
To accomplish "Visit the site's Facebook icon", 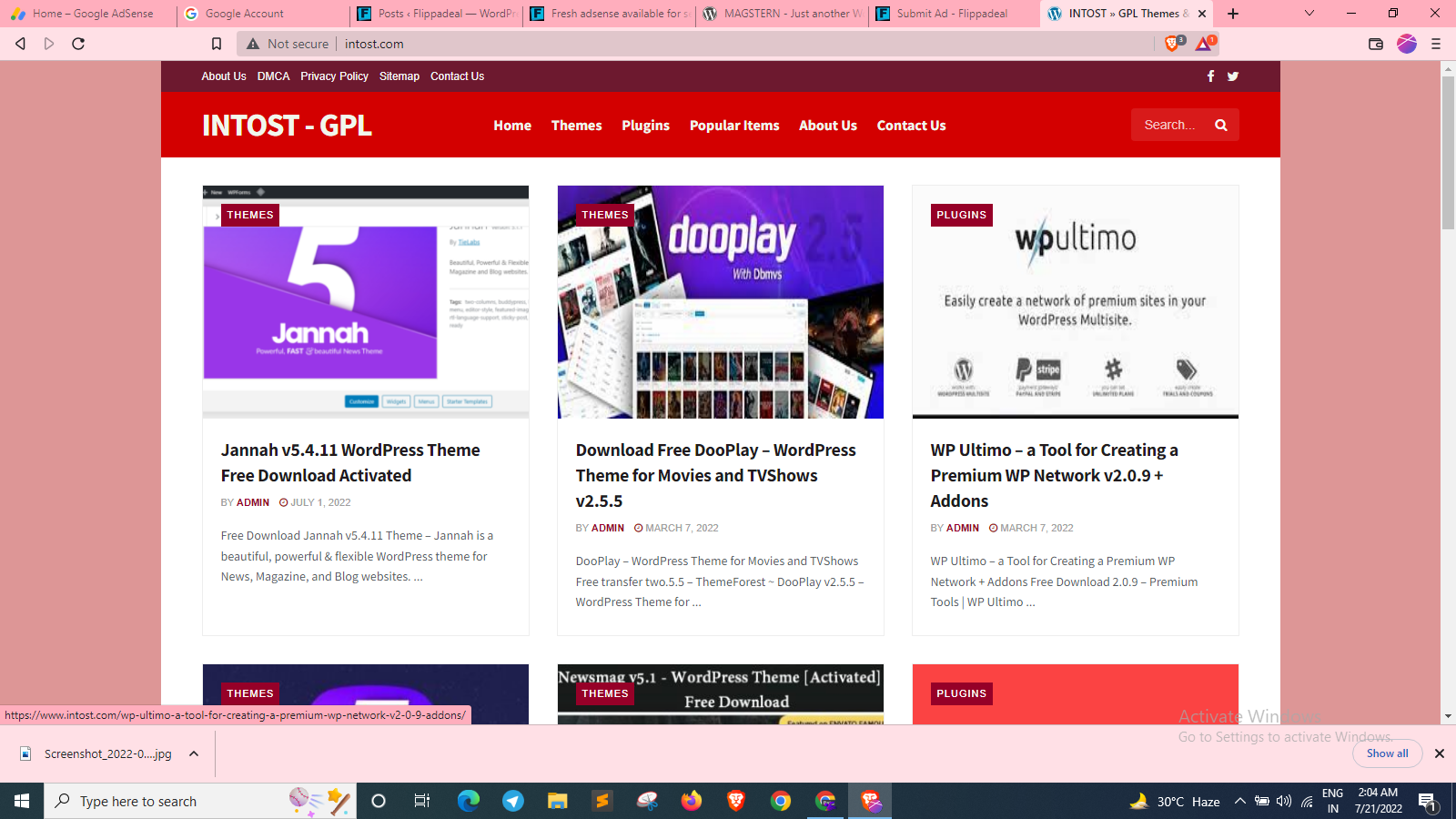I will point(1210,76).
